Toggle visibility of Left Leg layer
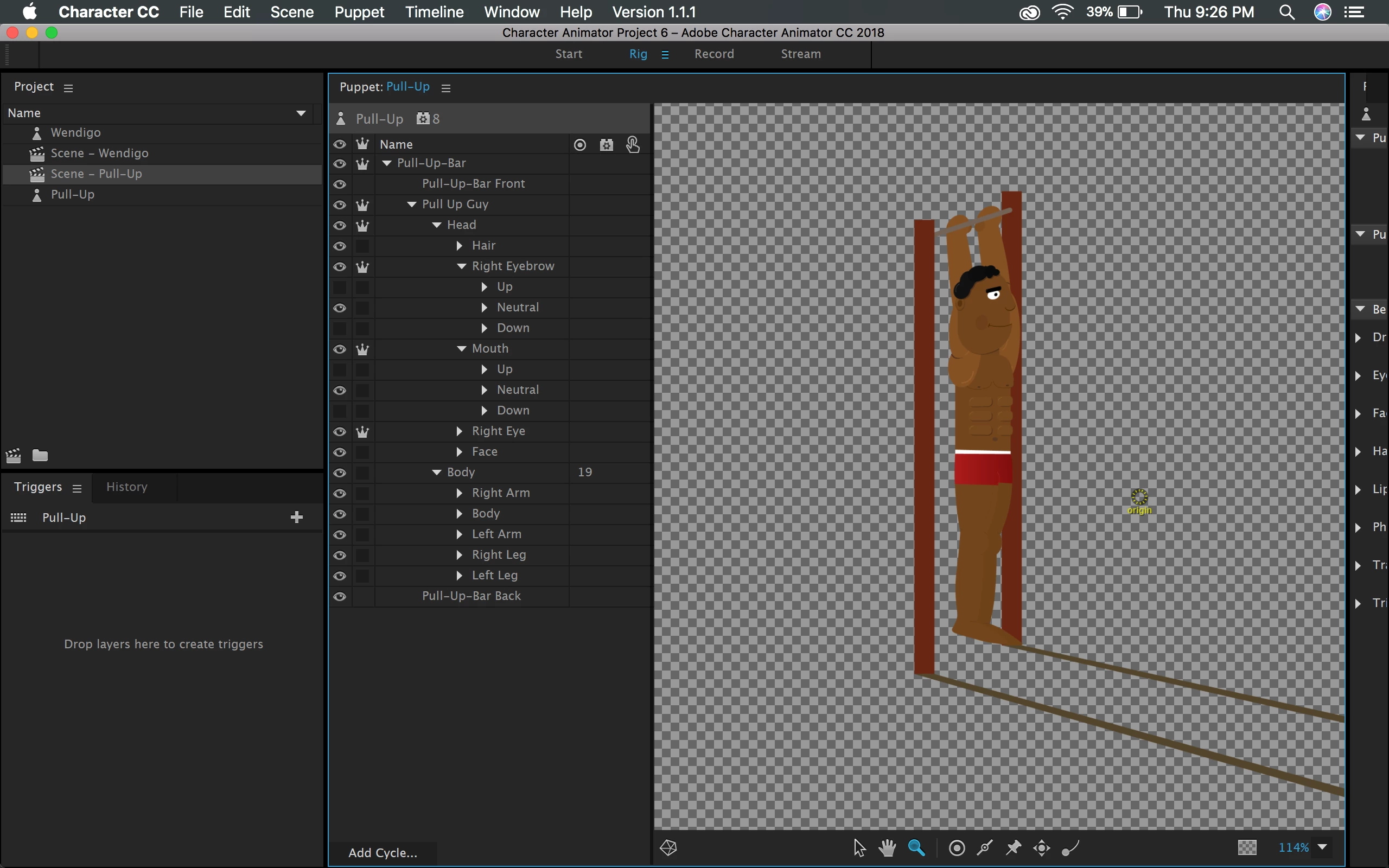 (340, 575)
